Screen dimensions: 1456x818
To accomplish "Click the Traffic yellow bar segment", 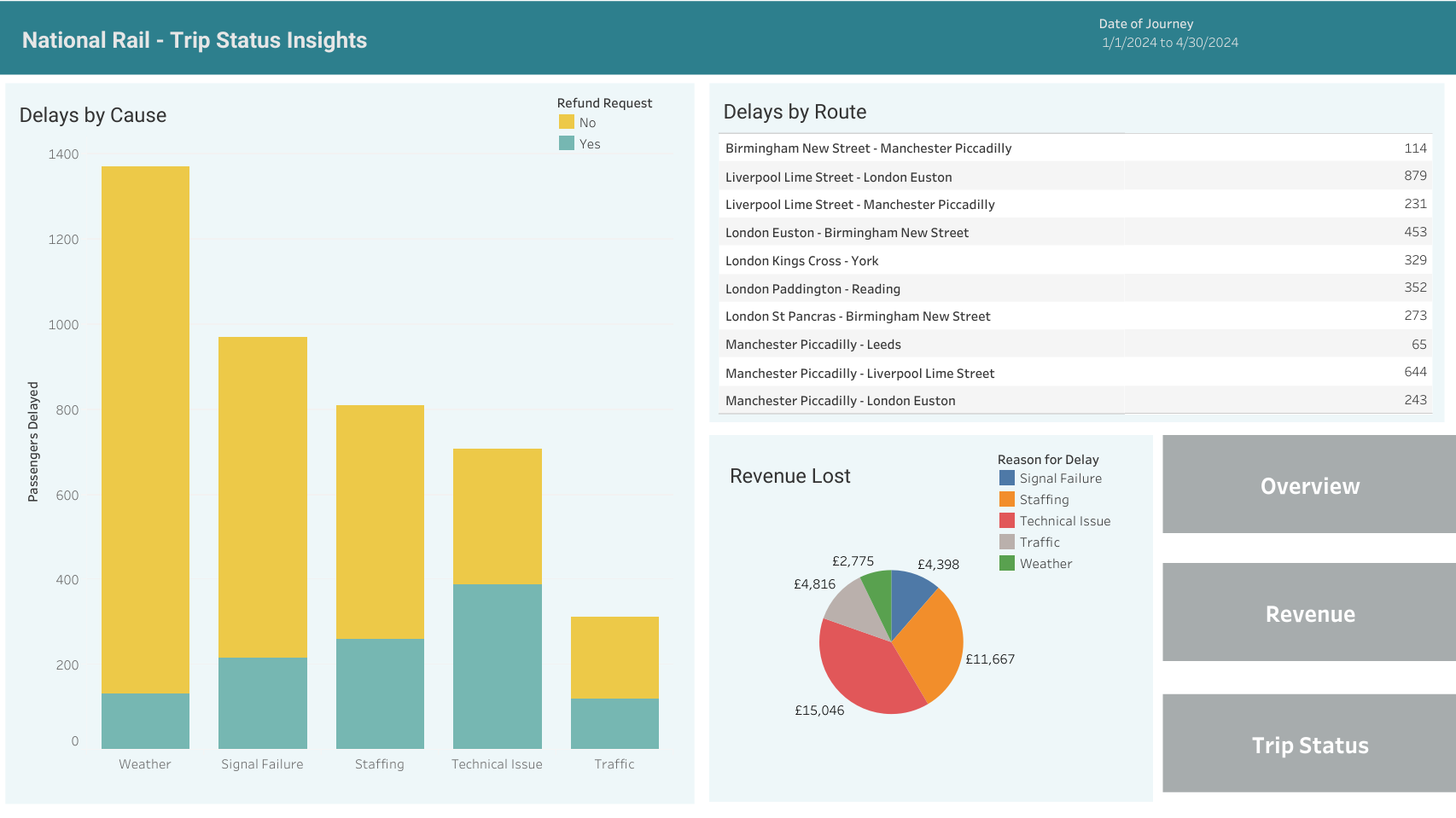I will 614,658.
